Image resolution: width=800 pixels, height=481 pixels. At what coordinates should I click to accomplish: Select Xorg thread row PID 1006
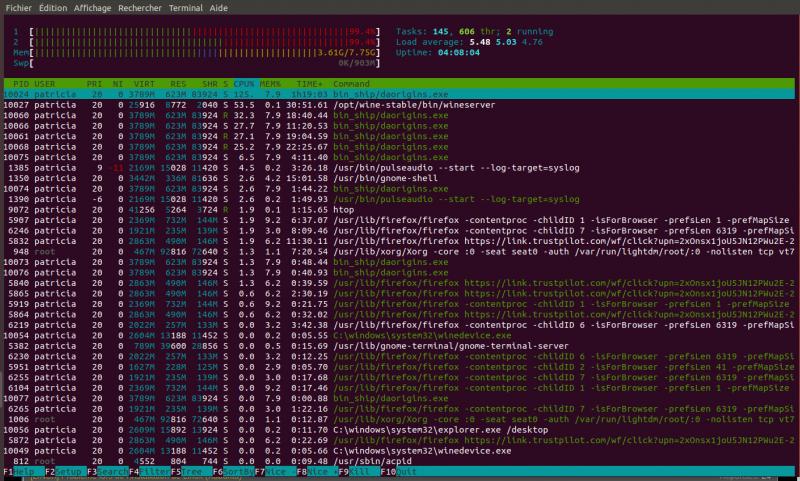[x=399, y=419]
